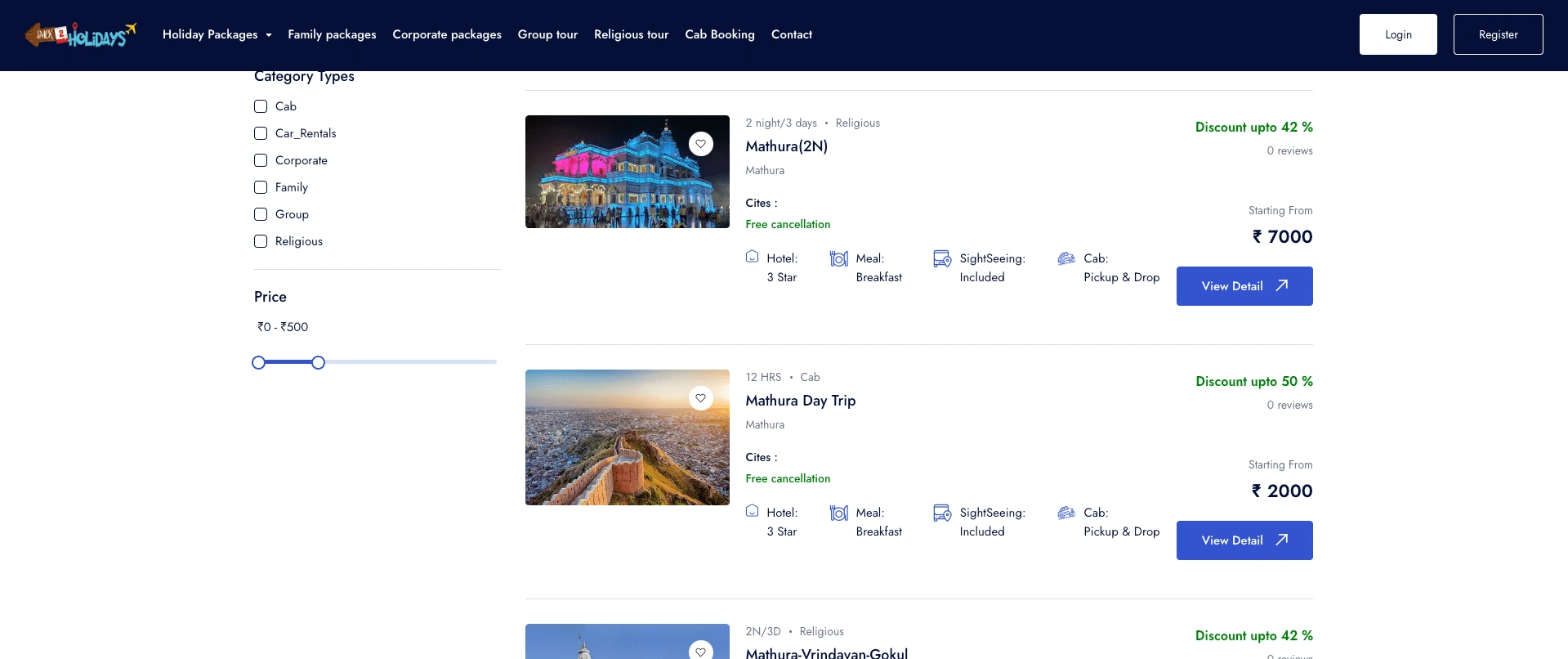
Task: Favorite the Mathura(2N) package heart icon
Action: click(700, 144)
